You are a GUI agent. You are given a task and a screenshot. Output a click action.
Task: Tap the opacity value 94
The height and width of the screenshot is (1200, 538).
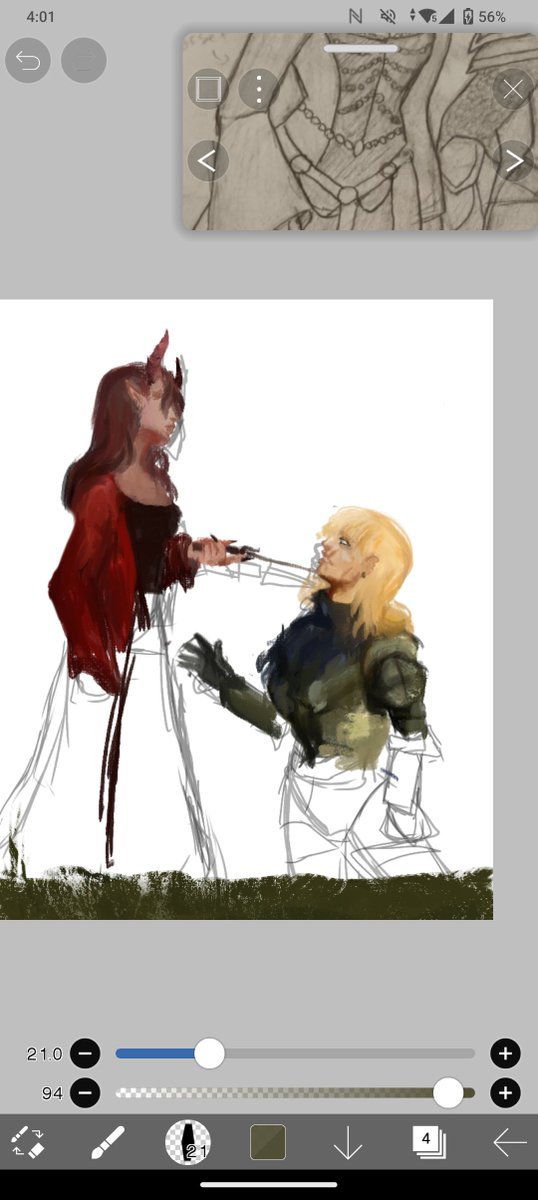pyautogui.click(x=52, y=1094)
